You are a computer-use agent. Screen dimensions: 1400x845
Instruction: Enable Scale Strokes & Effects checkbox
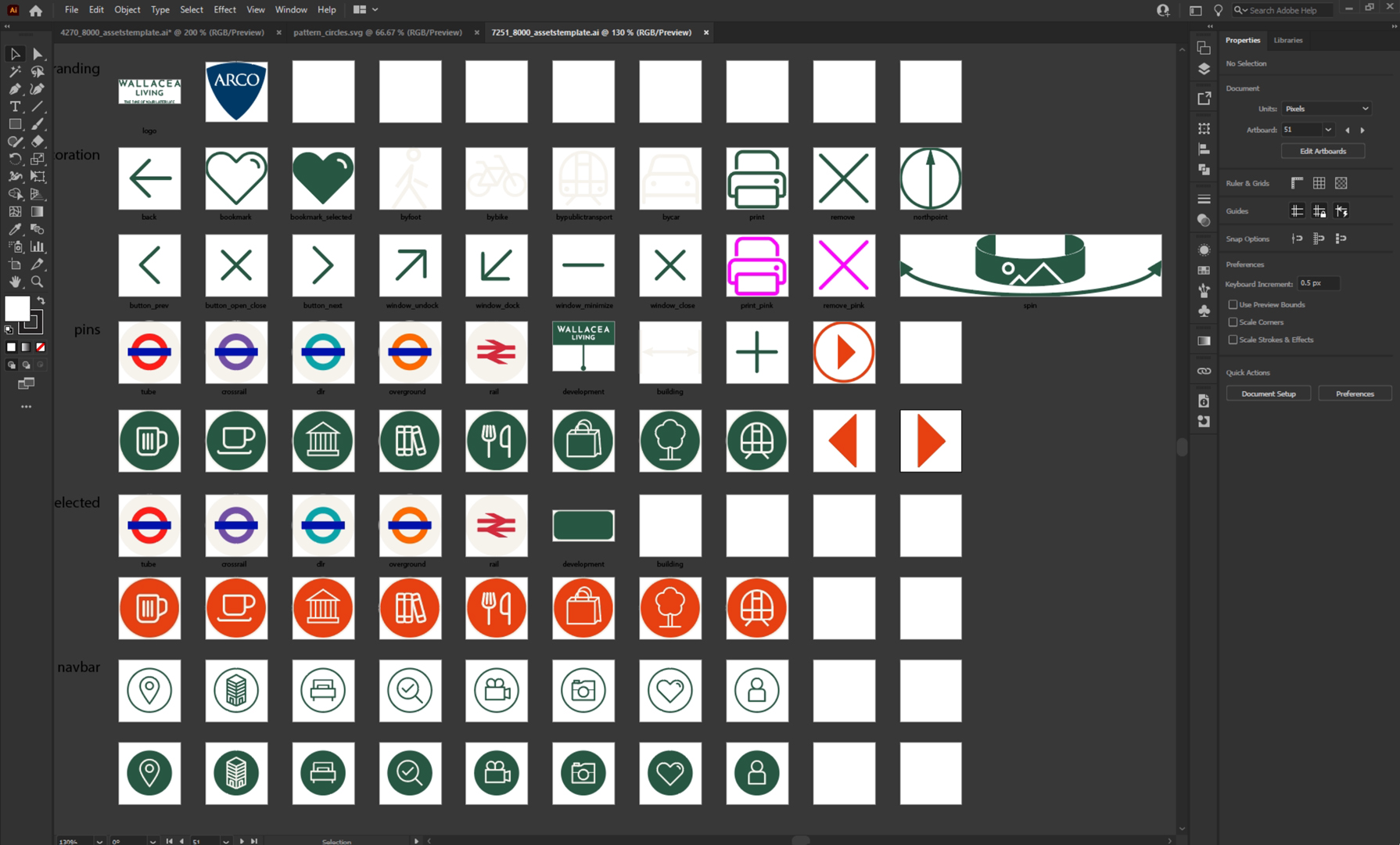click(1233, 340)
